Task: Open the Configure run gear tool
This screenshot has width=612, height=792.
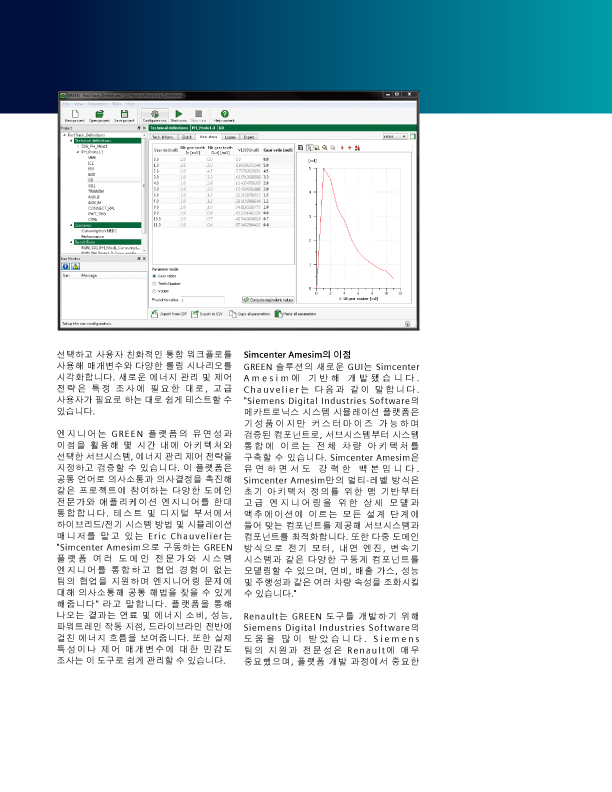Action: pyautogui.click(x=155, y=114)
